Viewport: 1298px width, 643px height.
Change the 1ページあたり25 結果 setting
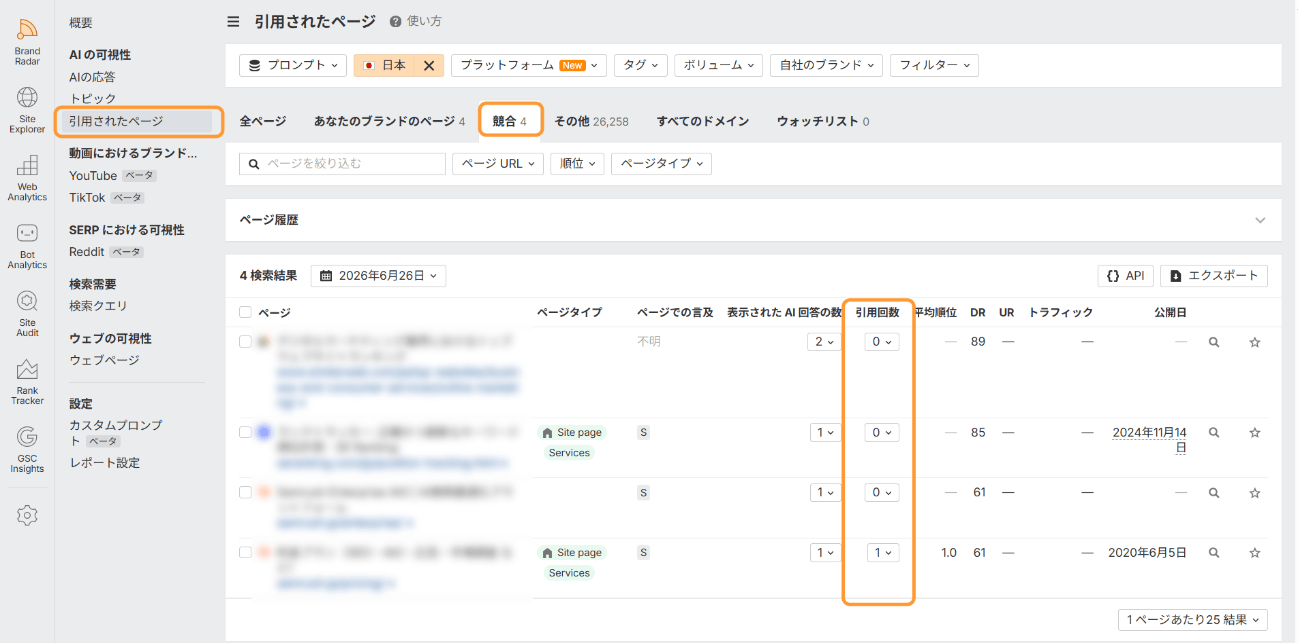(x=1192, y=620)
